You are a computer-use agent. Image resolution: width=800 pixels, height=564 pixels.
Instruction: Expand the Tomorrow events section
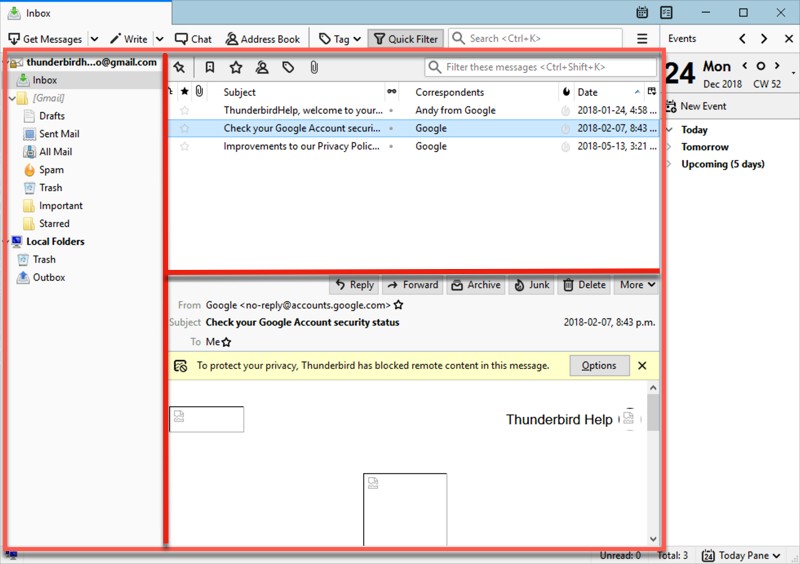[668, 147]
